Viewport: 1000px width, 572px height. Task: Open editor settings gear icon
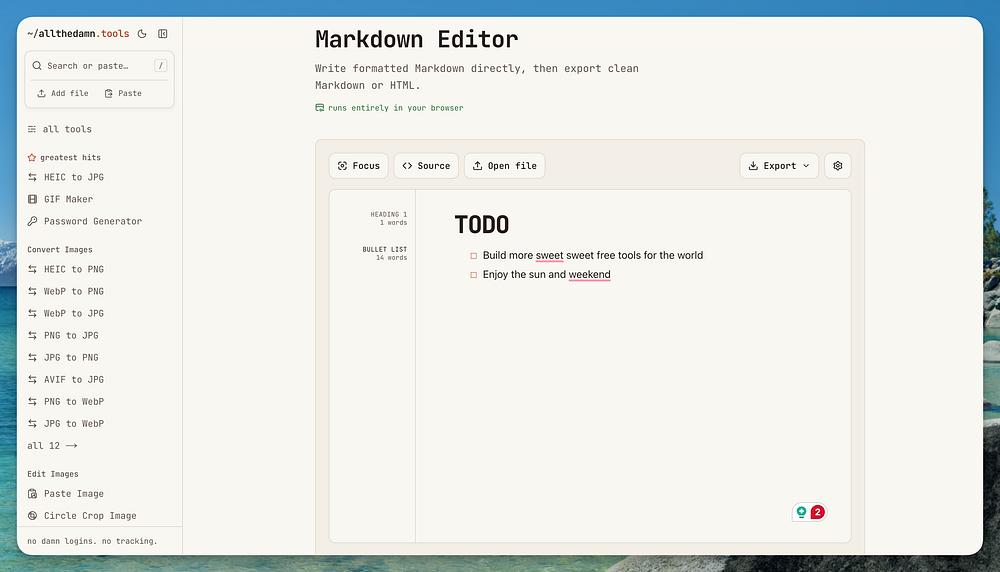[837, 166]
